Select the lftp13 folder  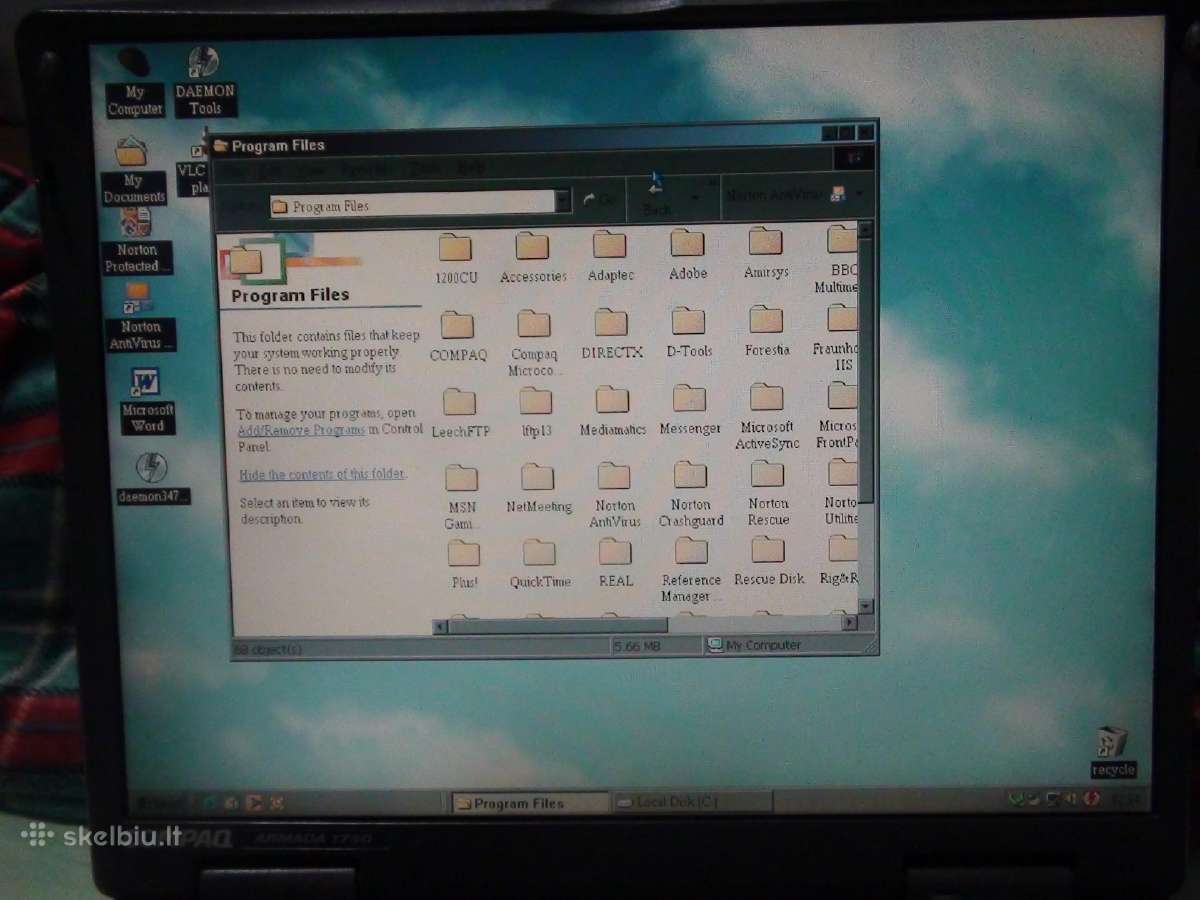coord(536,413)
